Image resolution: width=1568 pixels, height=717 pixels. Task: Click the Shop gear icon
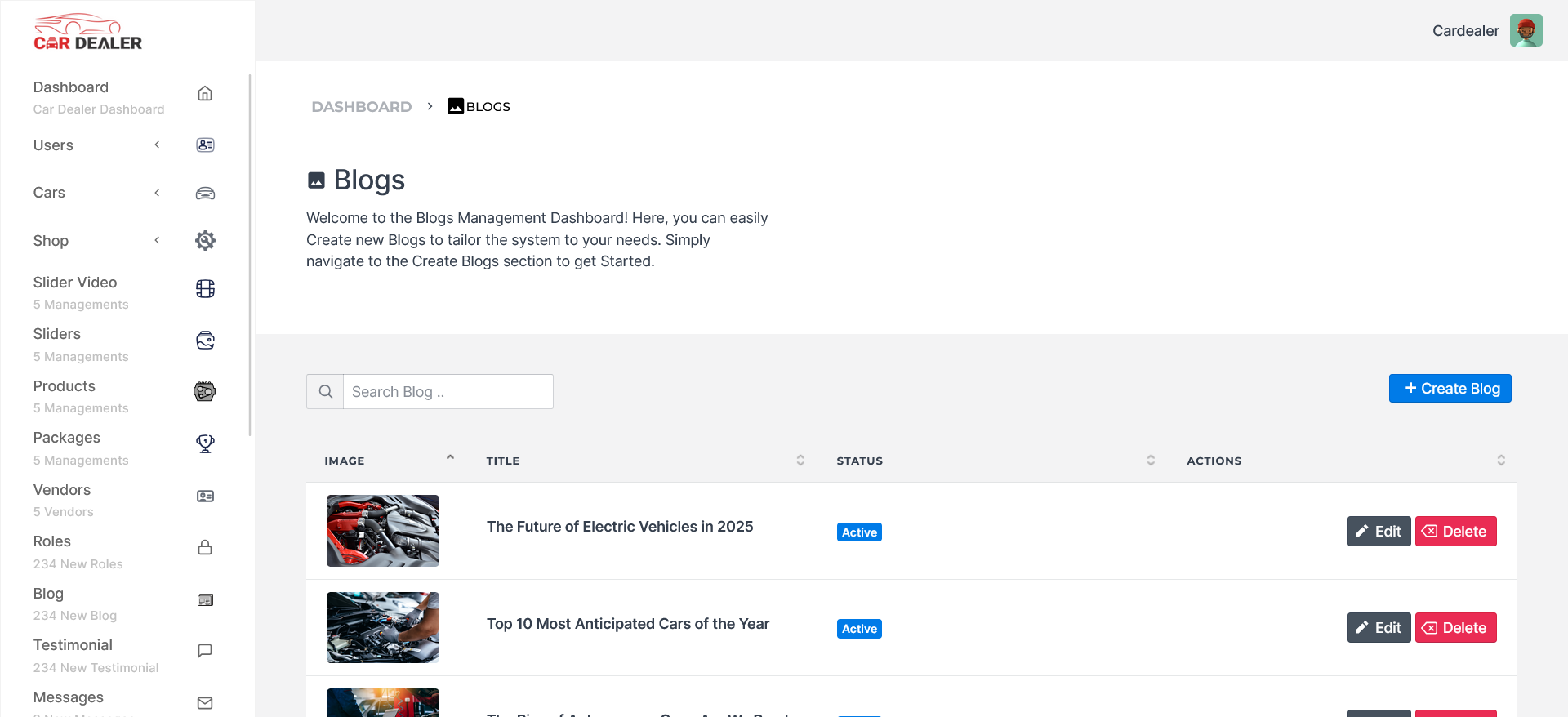(205, 241)
